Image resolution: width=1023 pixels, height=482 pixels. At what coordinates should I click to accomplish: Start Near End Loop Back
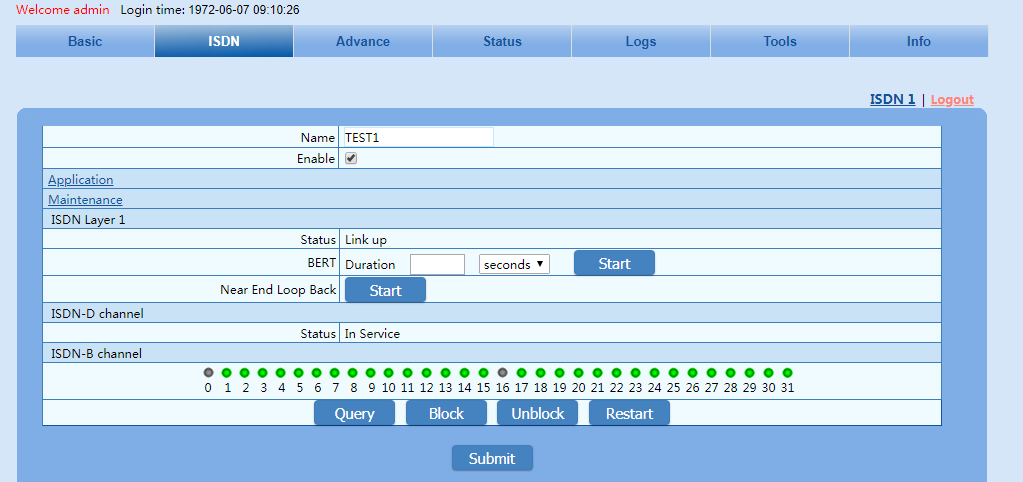[385, 290]
